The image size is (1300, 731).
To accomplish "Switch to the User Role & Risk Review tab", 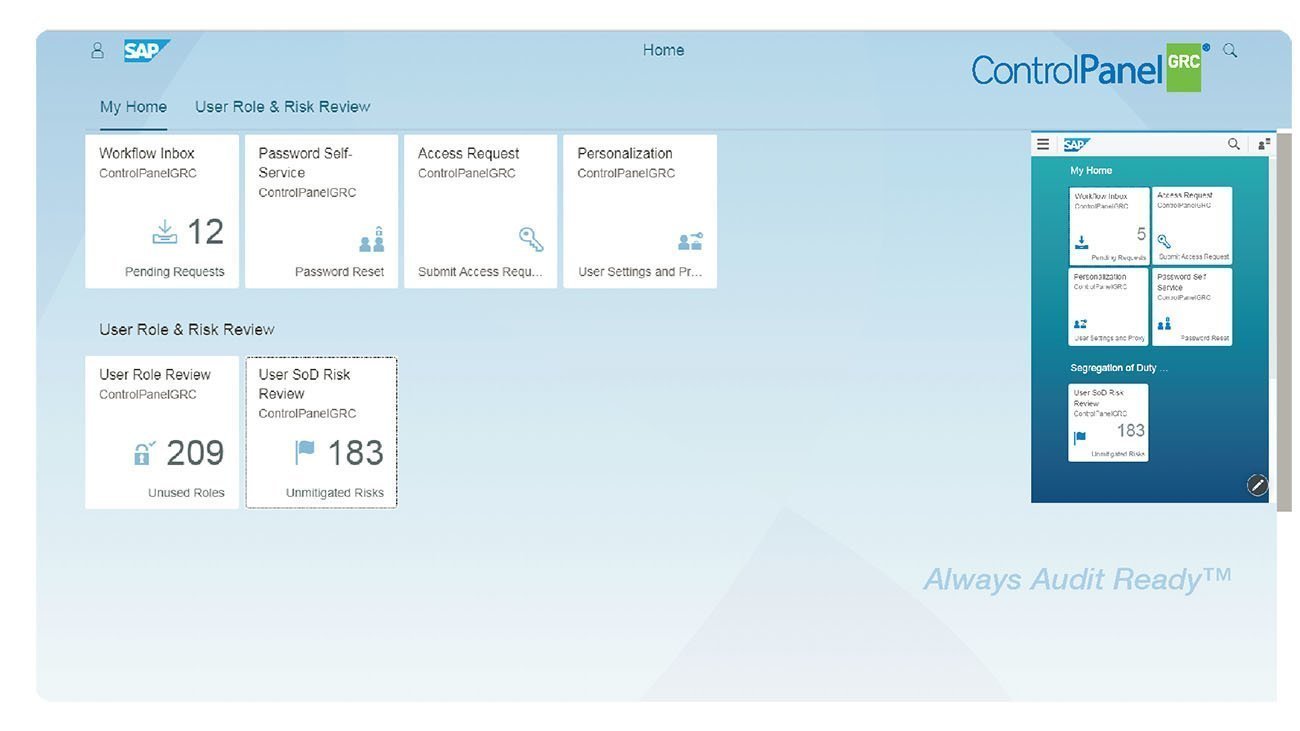I will point(282,107).
